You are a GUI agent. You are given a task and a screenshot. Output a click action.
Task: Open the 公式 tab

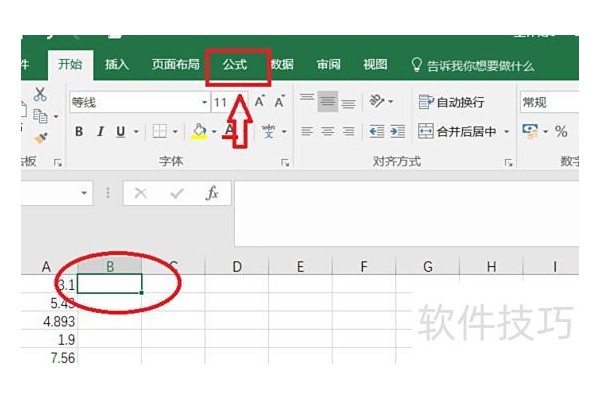[x=235, y=65]
